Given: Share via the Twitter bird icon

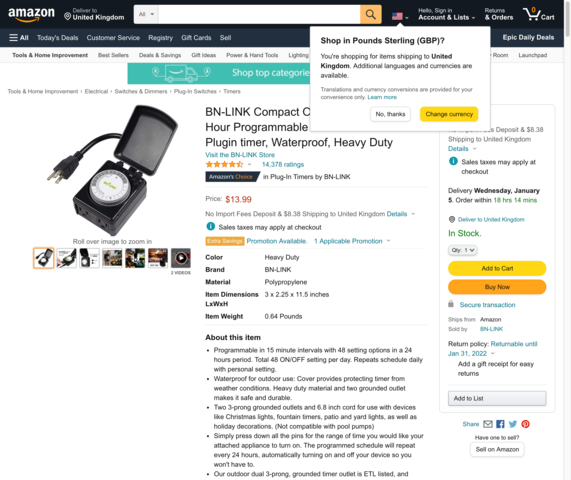Looking at the screenshot, I should click(513, 424).
